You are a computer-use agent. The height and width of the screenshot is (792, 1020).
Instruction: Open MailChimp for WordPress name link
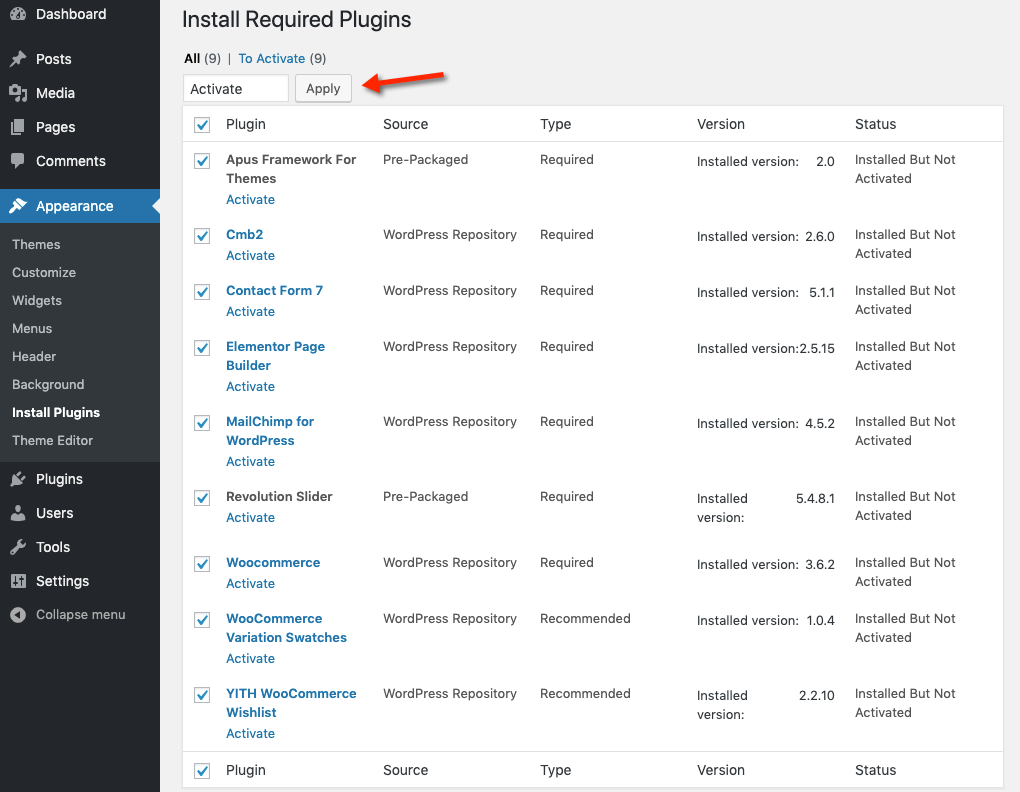[270, 430]
